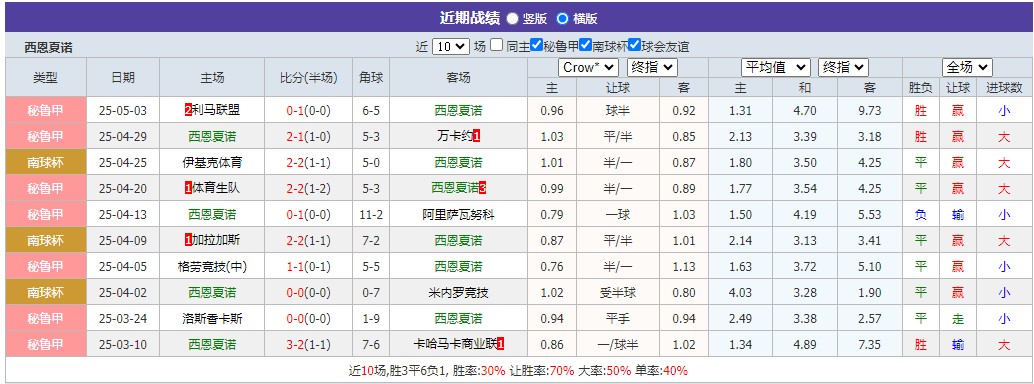Click score 2-1(1-0) on 25-04-29 row
This screenshot has height=384, width=1034.
tap(309, 137)
